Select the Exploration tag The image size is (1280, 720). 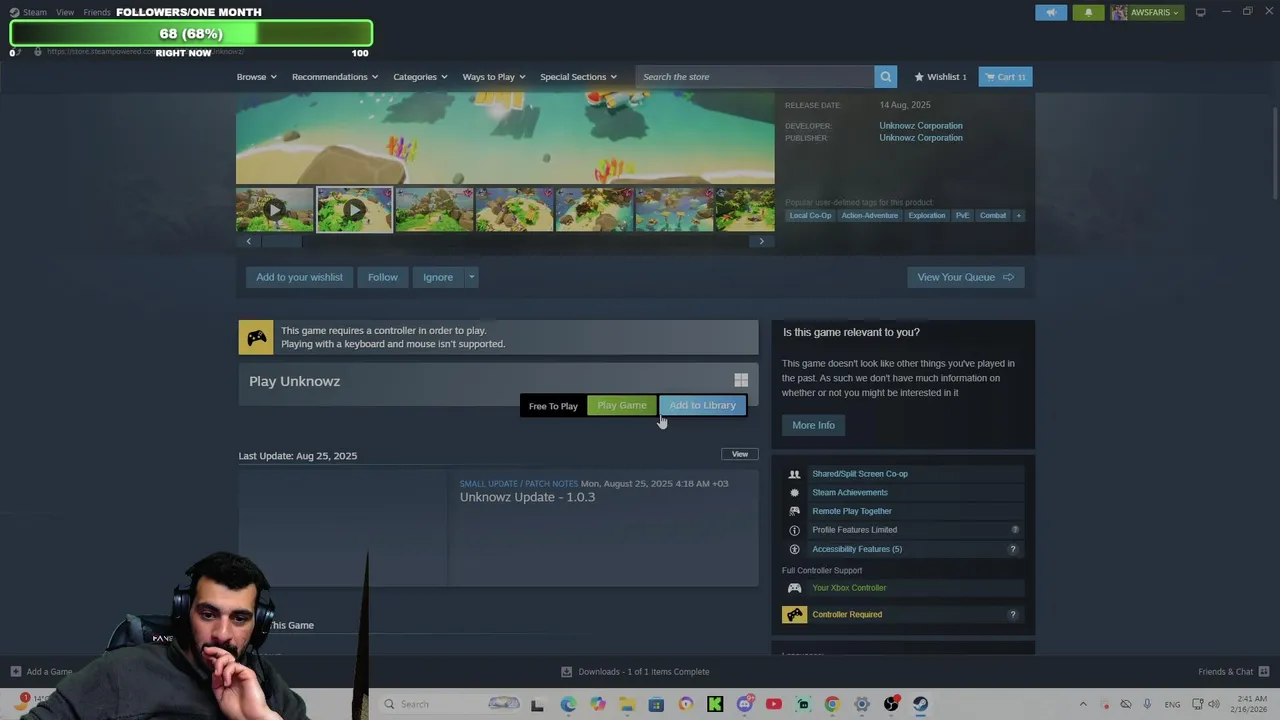tap(927, 215)
